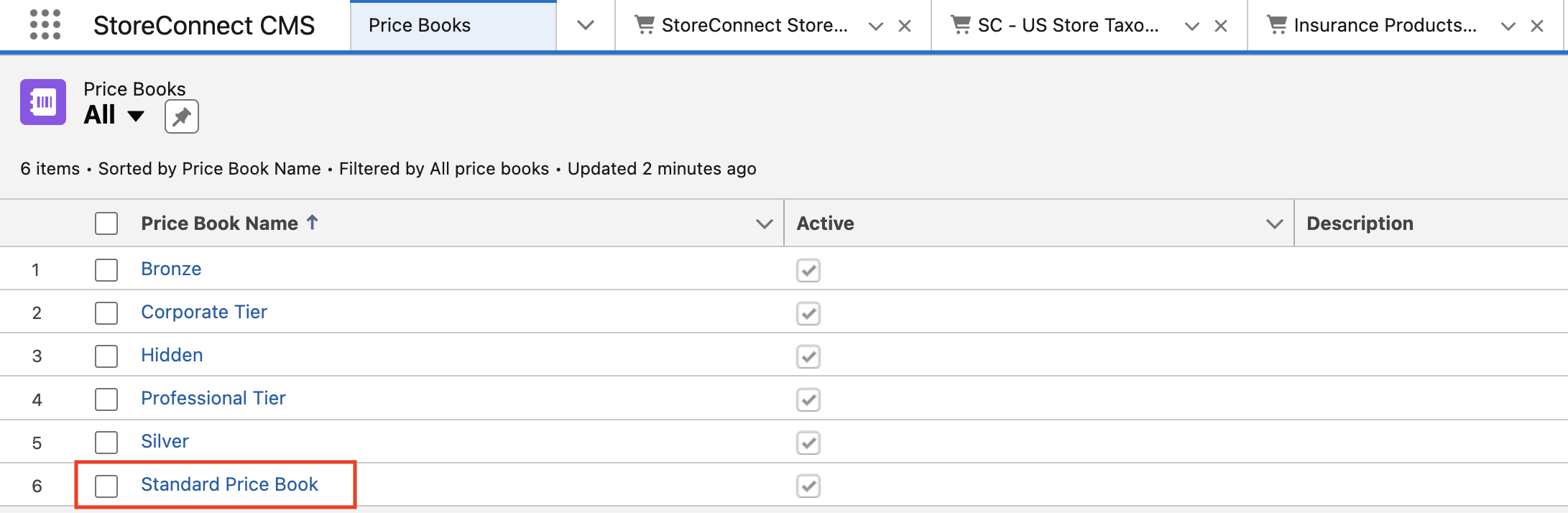The image size is (1568, 513).
Task: Click the StoreConnect CMS app name
Action: [x=204, y=25]
